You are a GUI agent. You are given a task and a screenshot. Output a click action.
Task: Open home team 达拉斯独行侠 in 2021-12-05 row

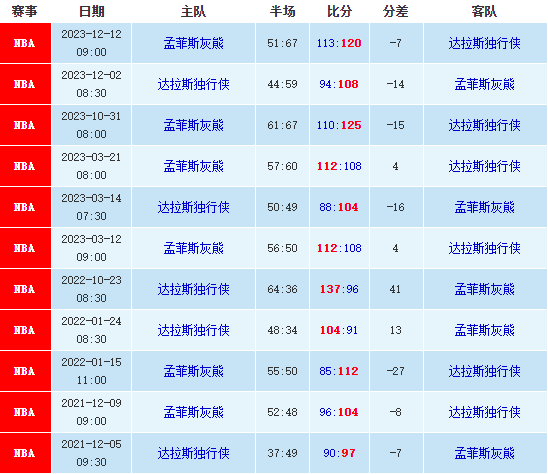[194, 453]
